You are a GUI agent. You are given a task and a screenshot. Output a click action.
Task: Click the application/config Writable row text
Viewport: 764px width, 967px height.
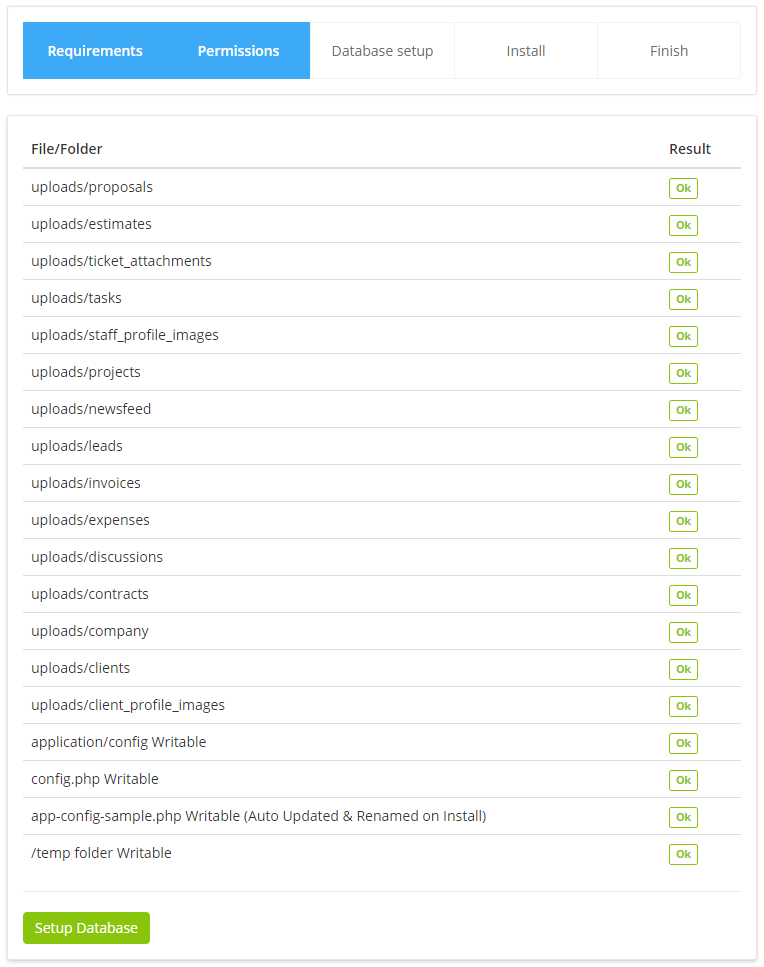click(119, 742)
